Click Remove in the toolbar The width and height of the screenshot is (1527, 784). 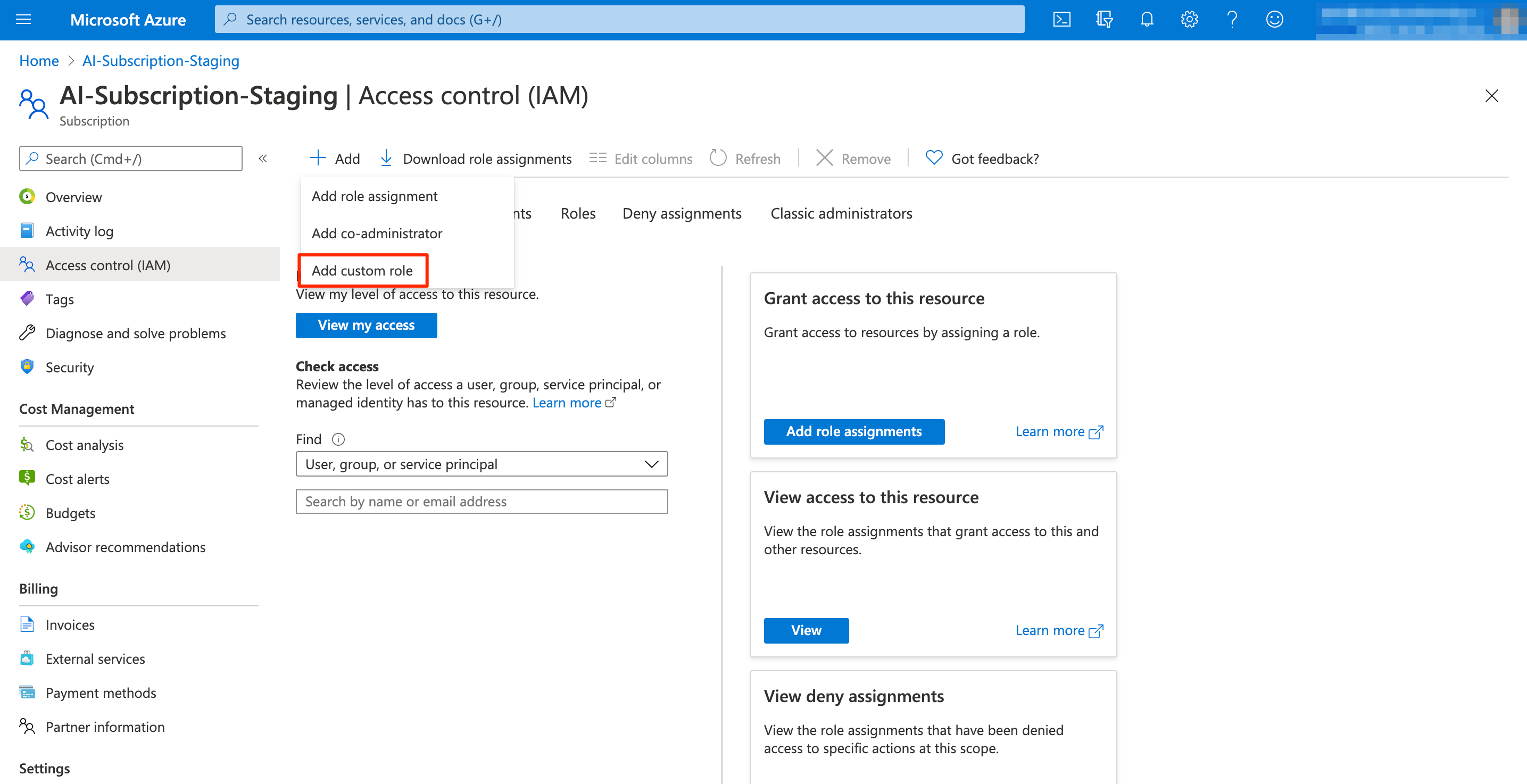coord(853,158)
